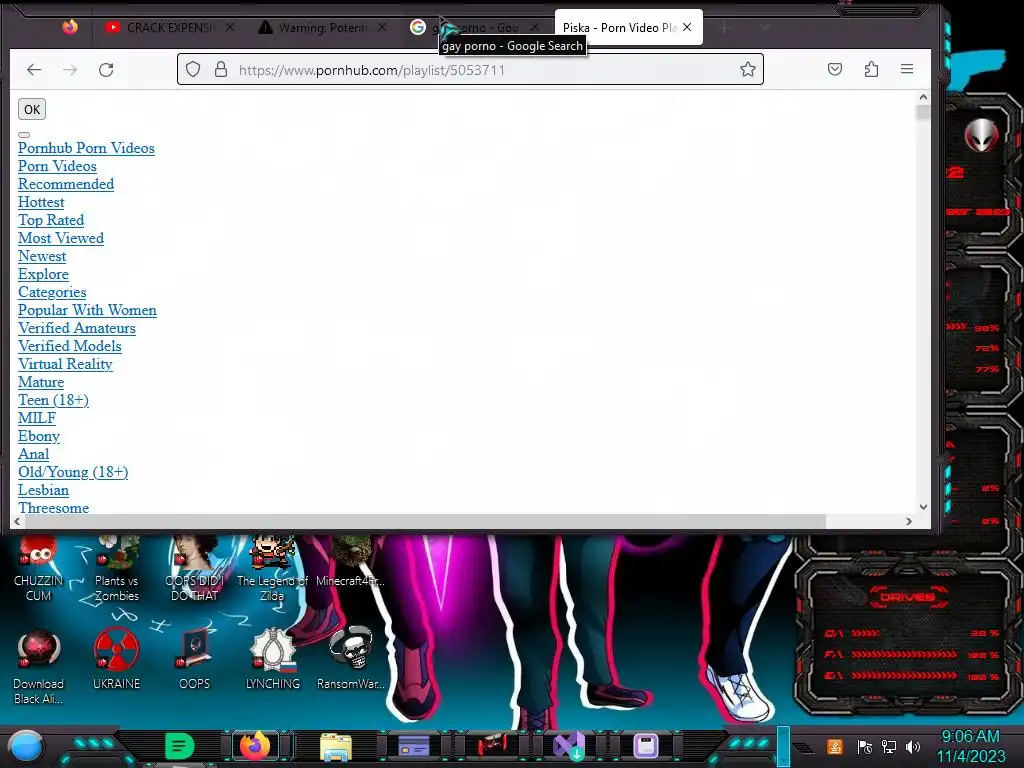1024x768 pixels.
Task: Switch to Firefox on the taskbar
Action: (255, 745)
